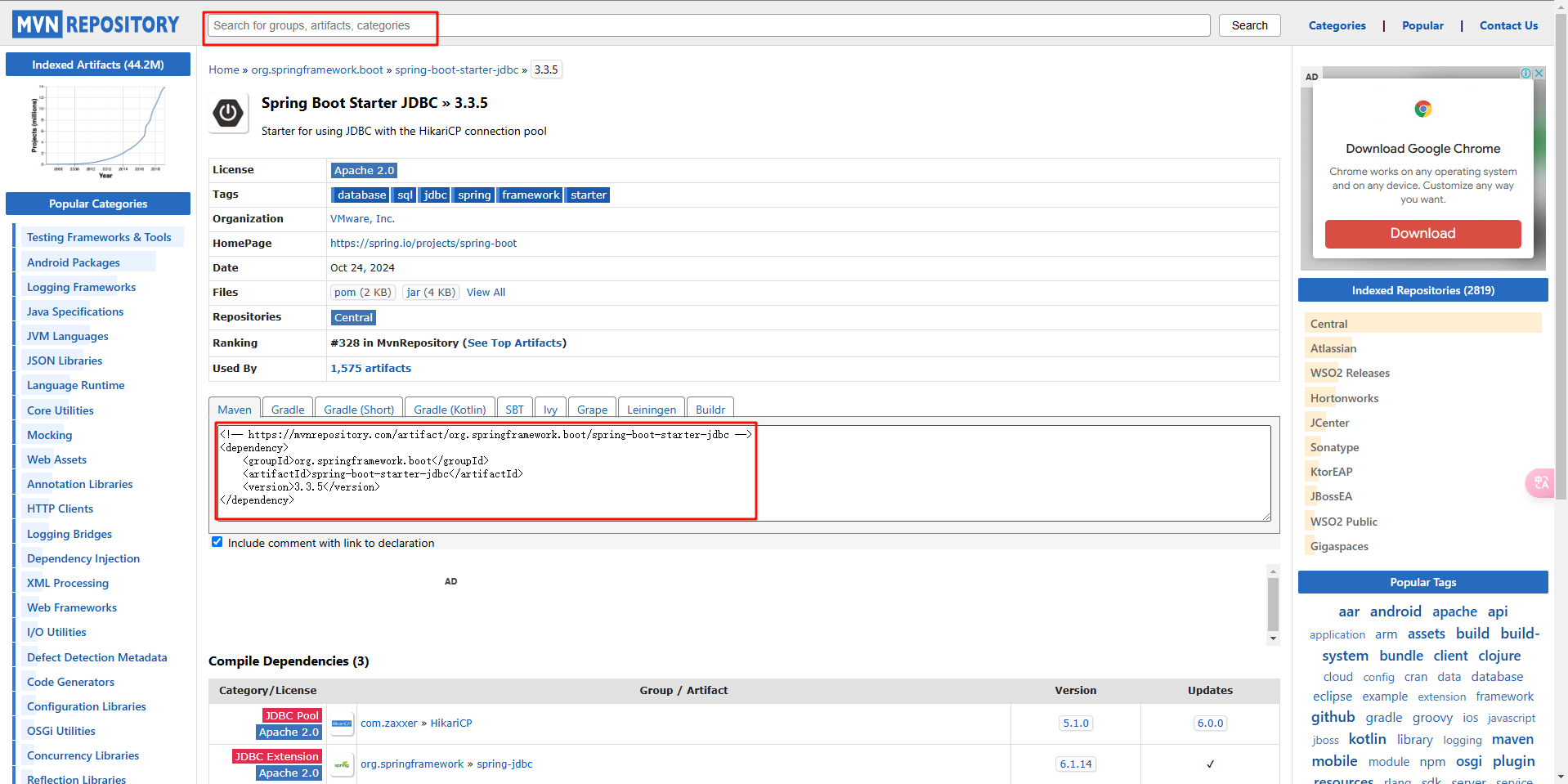Screen dimensions: 1568x784
Task: Close the Google Chrome ad
Action: 1539,74
